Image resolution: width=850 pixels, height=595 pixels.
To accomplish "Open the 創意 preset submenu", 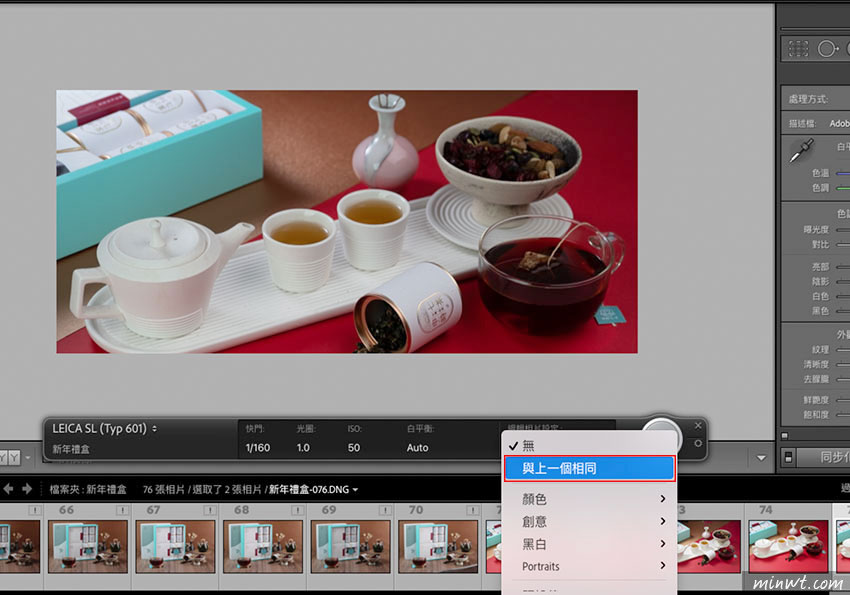I will pos(589,521).
